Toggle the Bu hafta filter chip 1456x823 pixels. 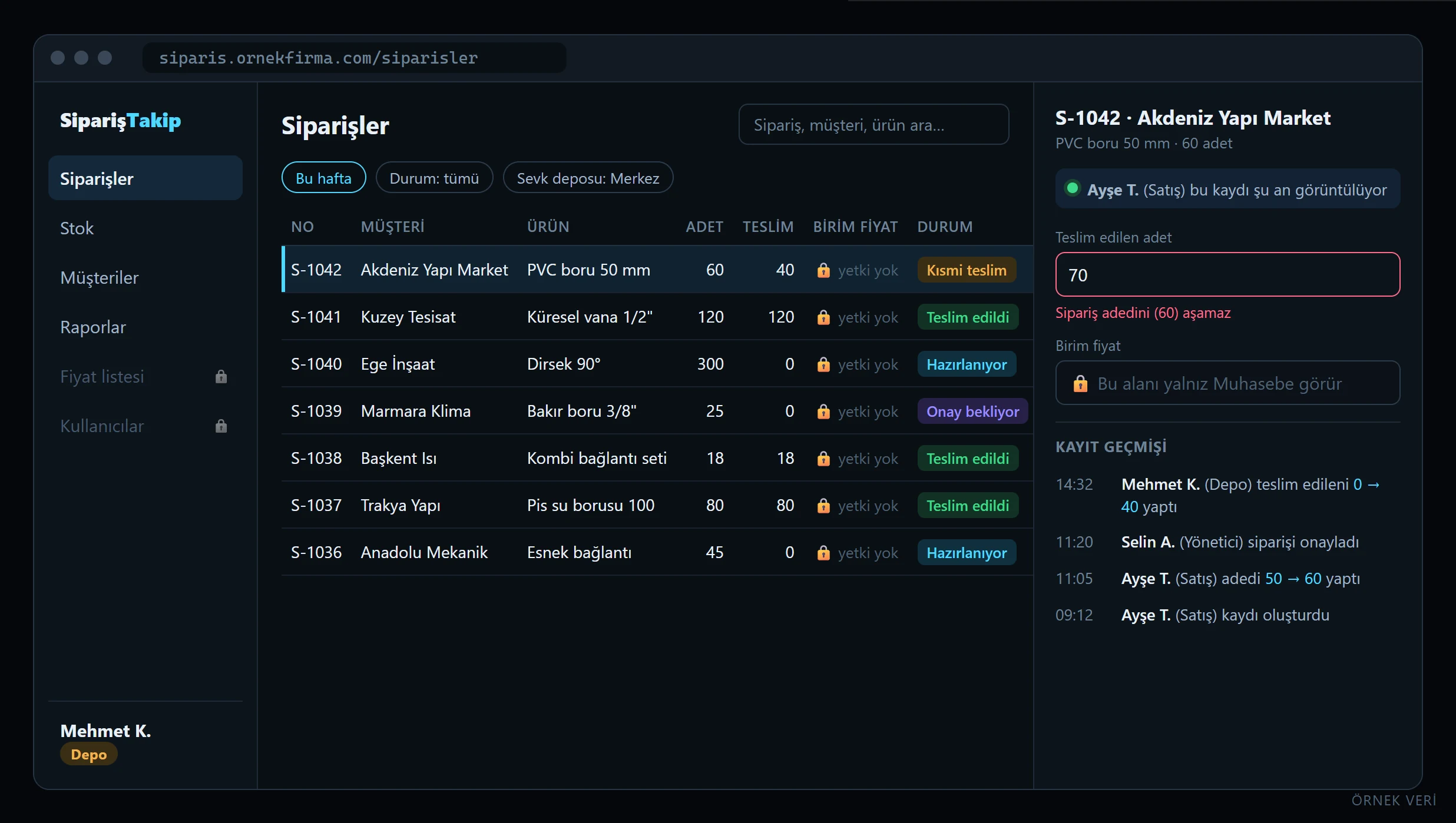pyautogui.click(x=323, y=178)
